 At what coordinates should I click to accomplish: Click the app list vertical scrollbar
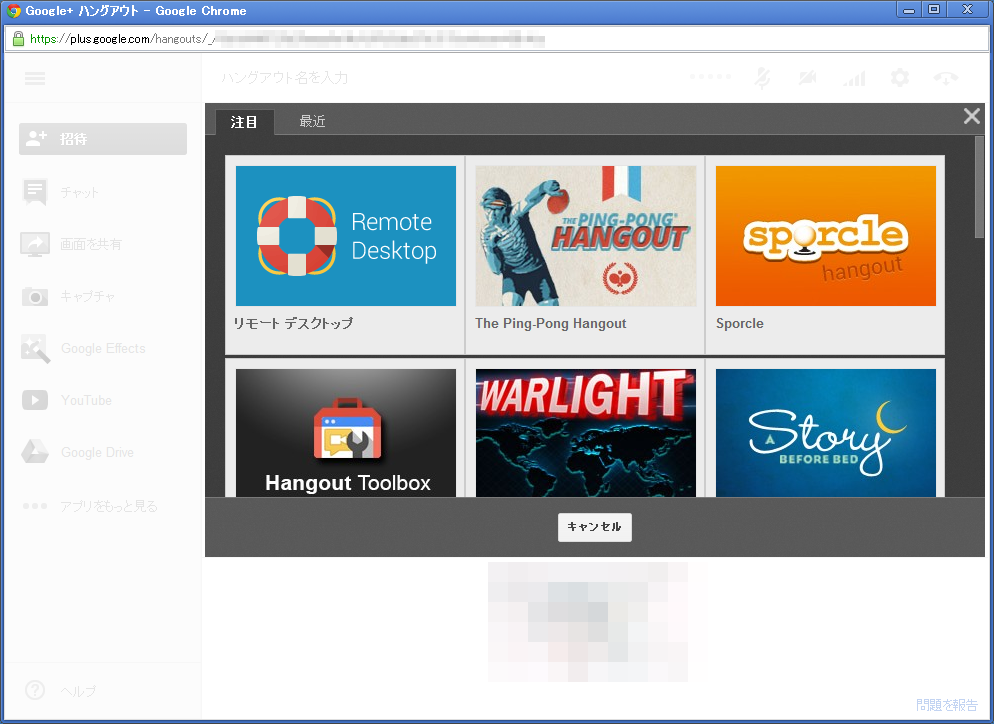[x=980, y=188]
